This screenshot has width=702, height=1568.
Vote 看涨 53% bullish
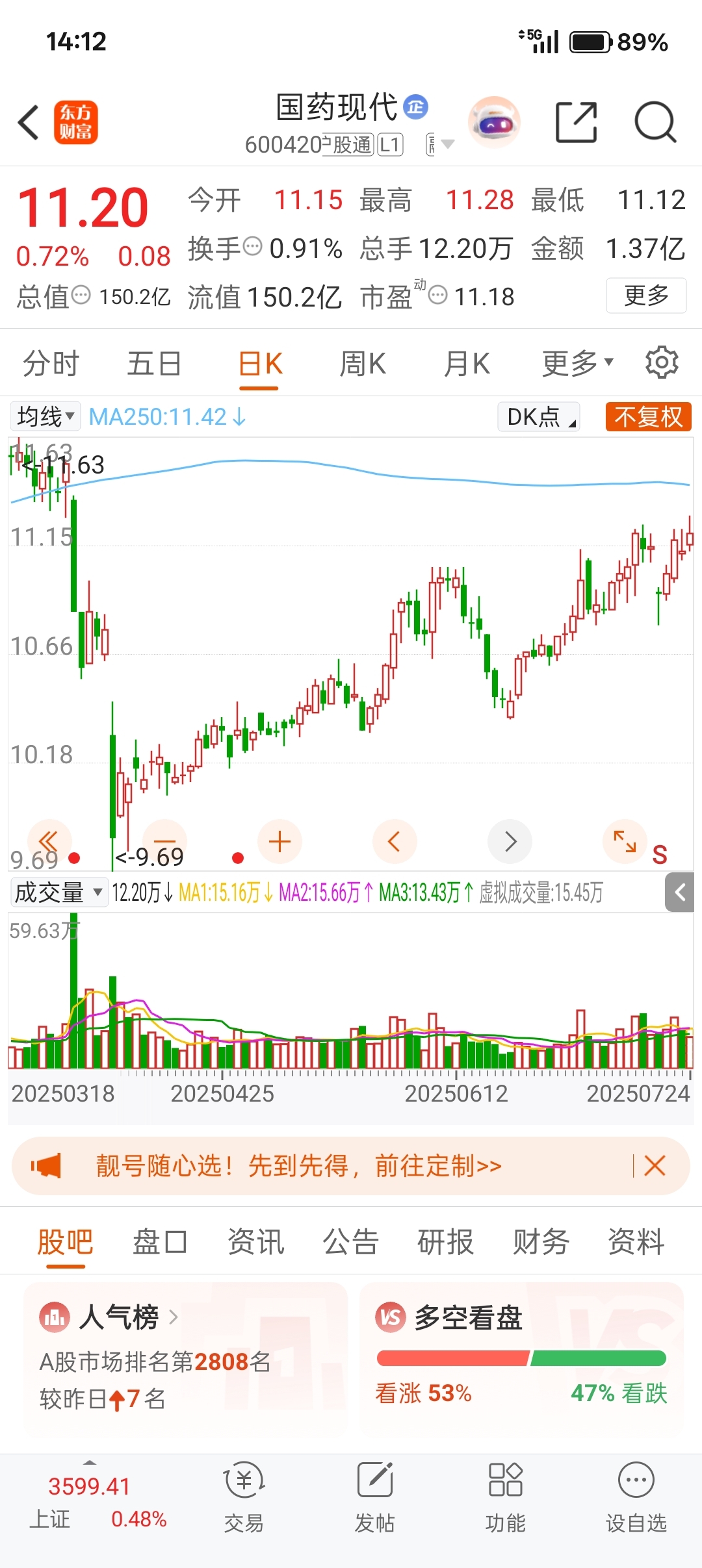[423, 1393]
